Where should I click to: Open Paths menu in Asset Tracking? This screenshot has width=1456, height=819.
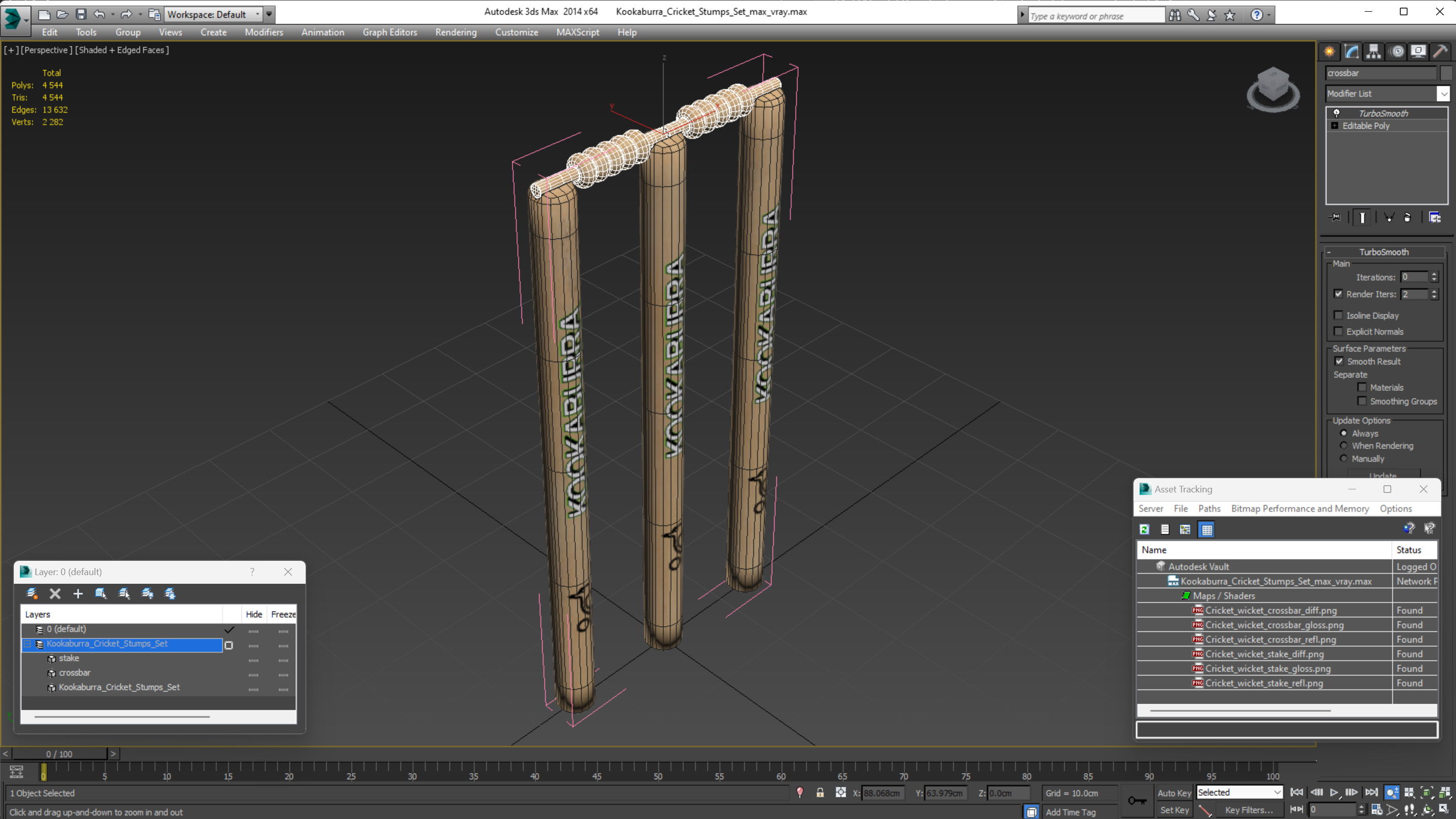coord(1209,508)
